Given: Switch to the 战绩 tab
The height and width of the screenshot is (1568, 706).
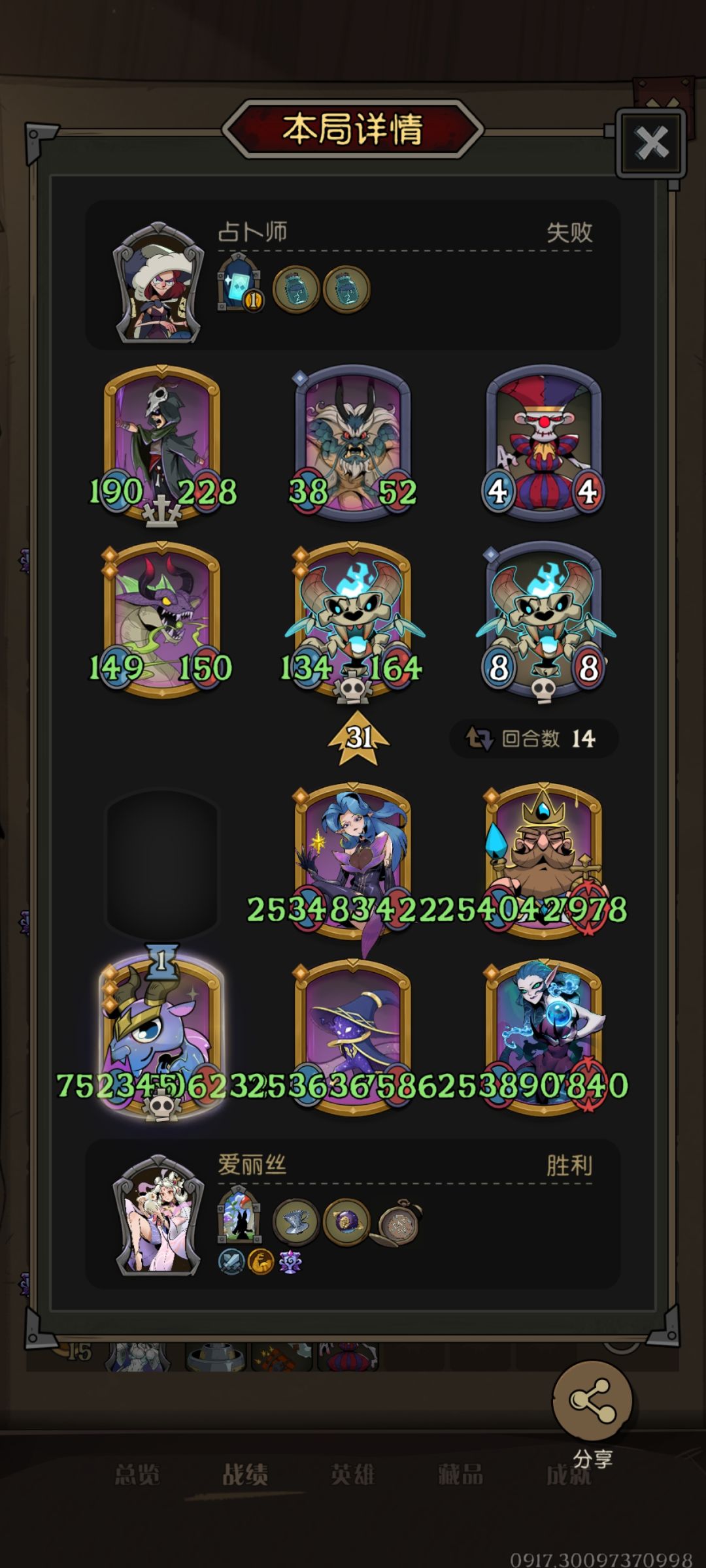Looking at the screenshot, I should click(x=245, y=1475).
